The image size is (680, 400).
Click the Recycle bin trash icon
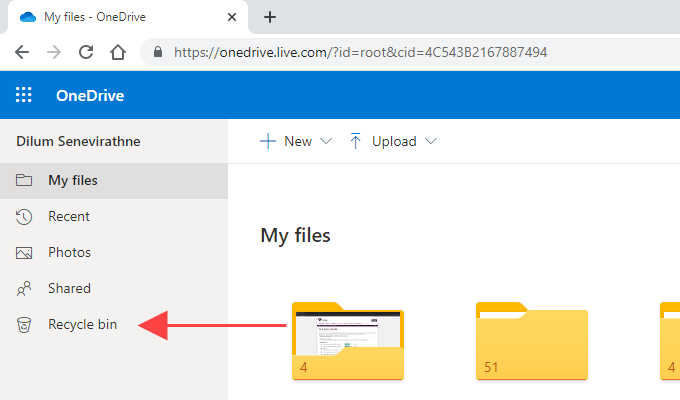(24, 325)
